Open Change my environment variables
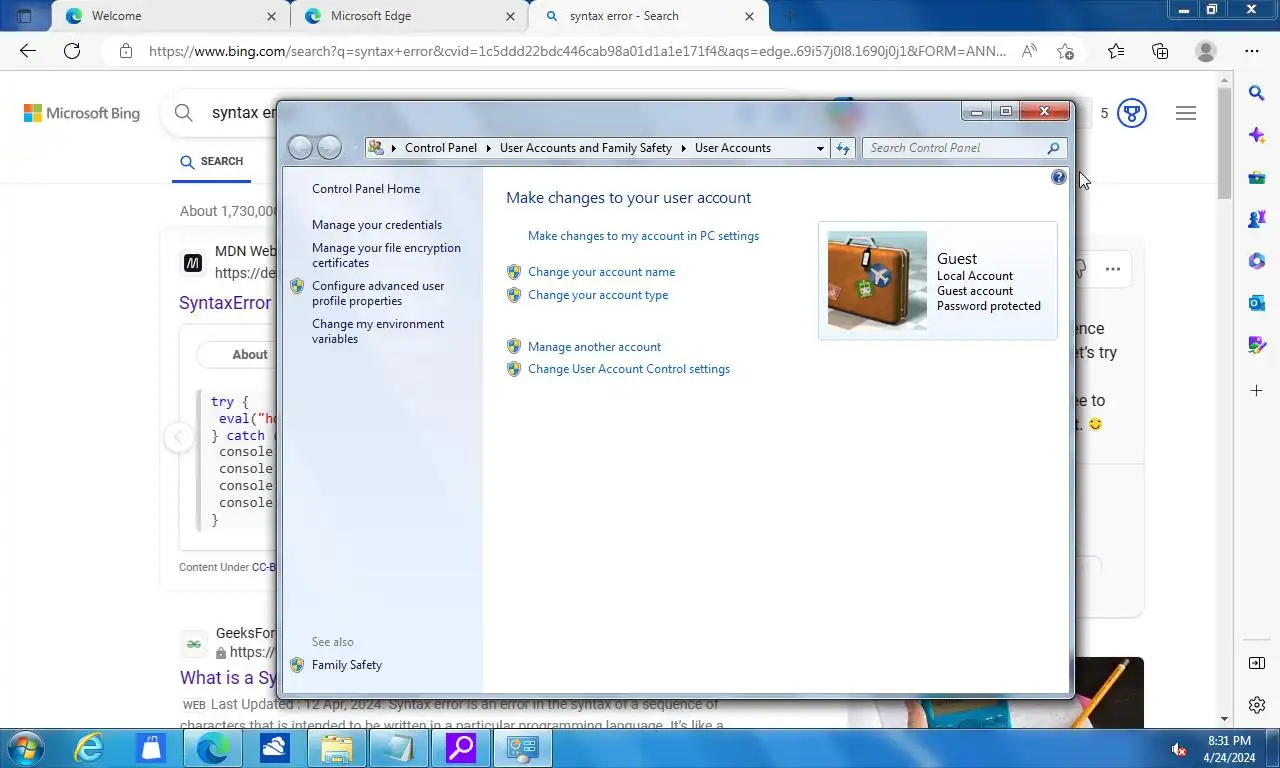1280x768 pixels. point(378,331)
